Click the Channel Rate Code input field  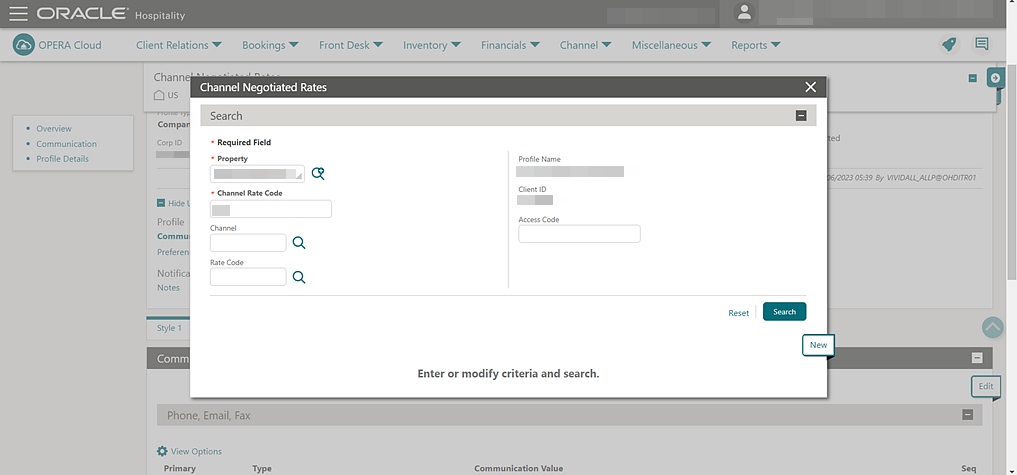pos(270,209)
